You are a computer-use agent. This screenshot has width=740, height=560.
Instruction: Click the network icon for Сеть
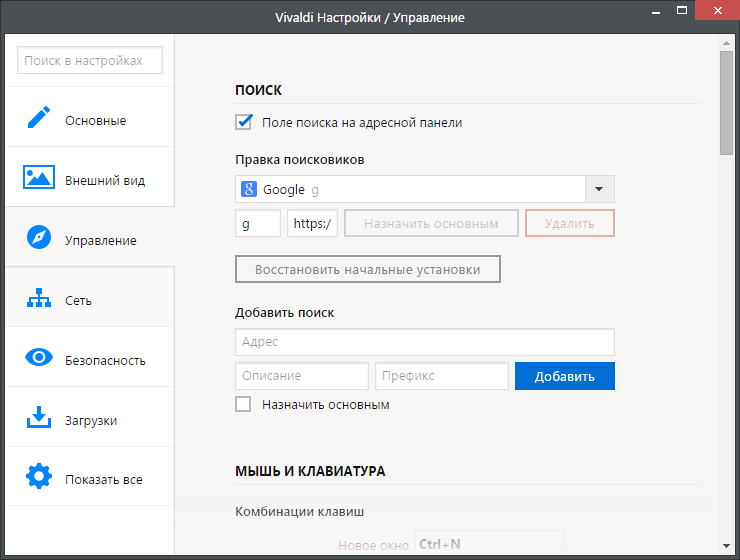[39, 298]
